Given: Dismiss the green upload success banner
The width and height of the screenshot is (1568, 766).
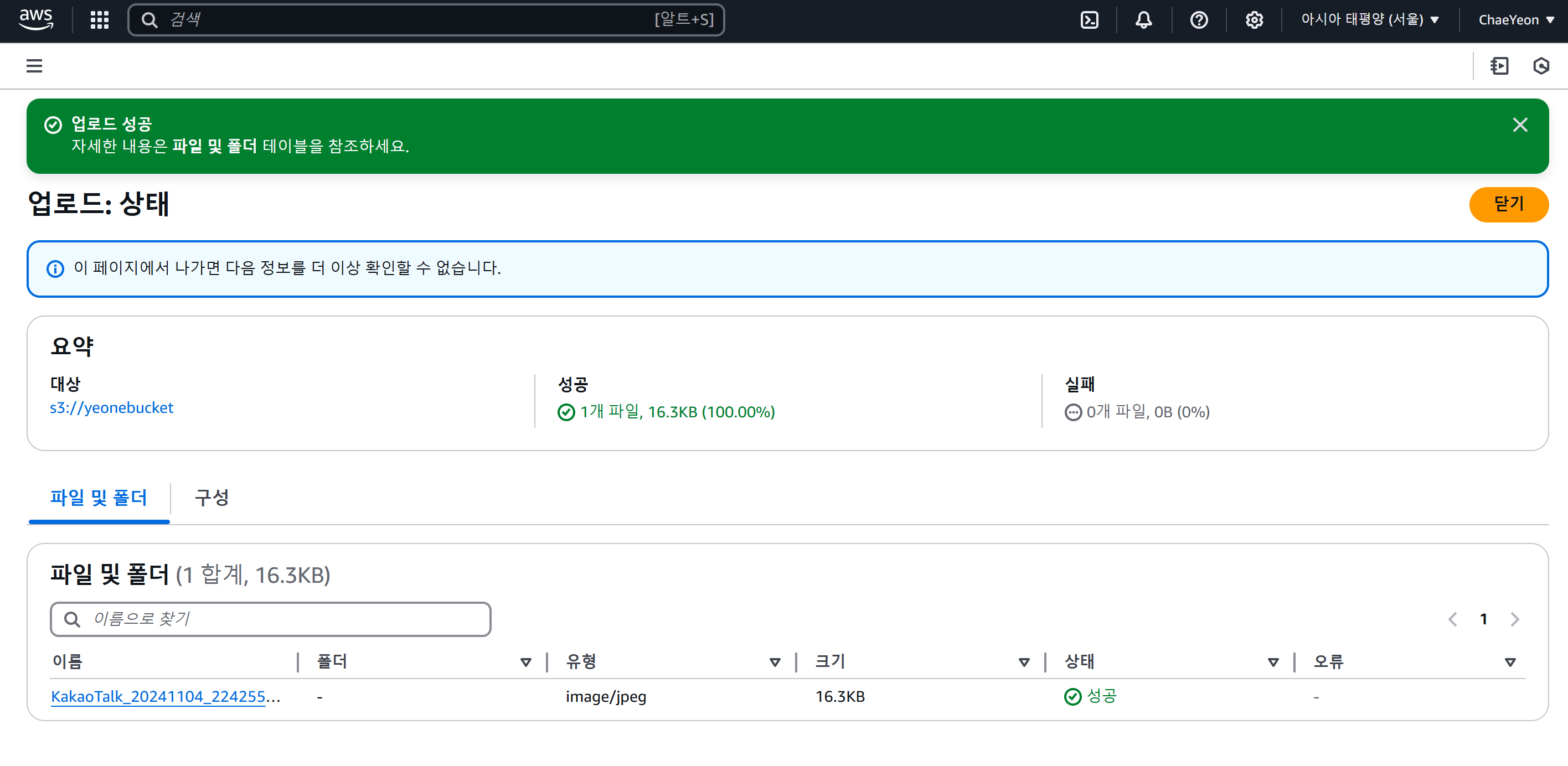Looking at the screenshot, I should [1520, 125].
